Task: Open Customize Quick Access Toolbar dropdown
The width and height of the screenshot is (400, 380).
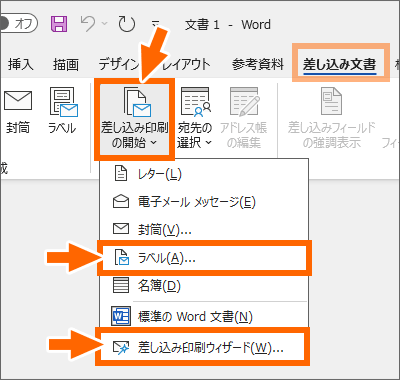Action: point(155,24)
